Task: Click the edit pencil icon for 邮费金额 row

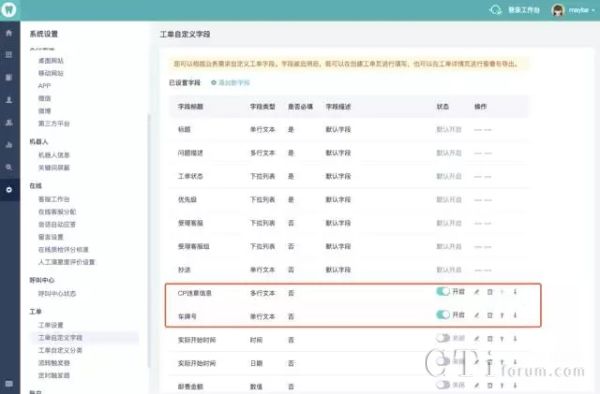Action: (x=476, y=385)
